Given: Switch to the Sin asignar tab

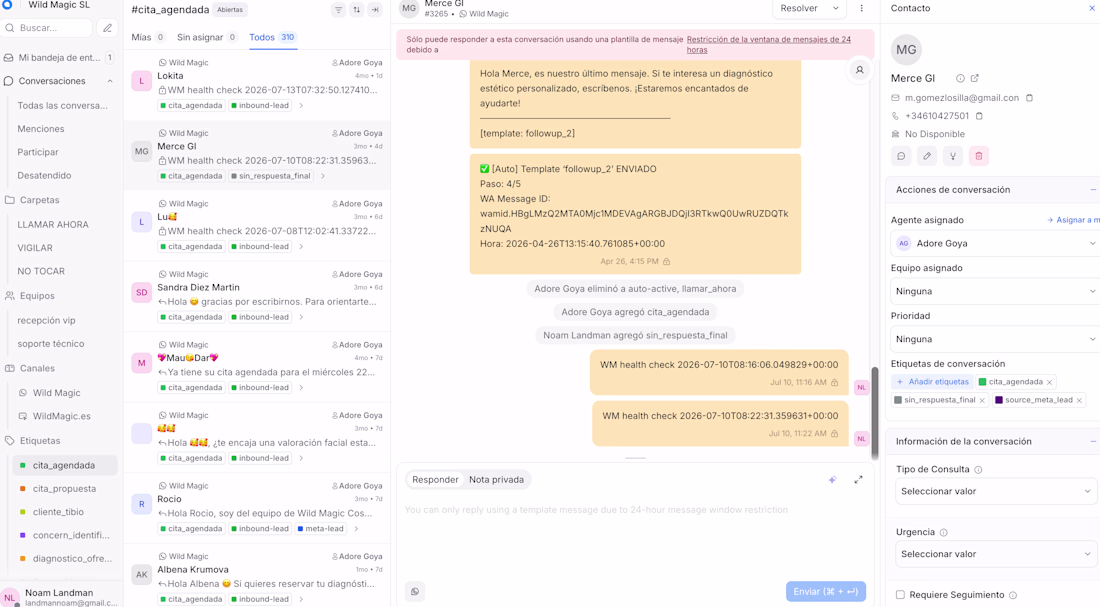Looking at the screenshot, I should pos(207,37).
